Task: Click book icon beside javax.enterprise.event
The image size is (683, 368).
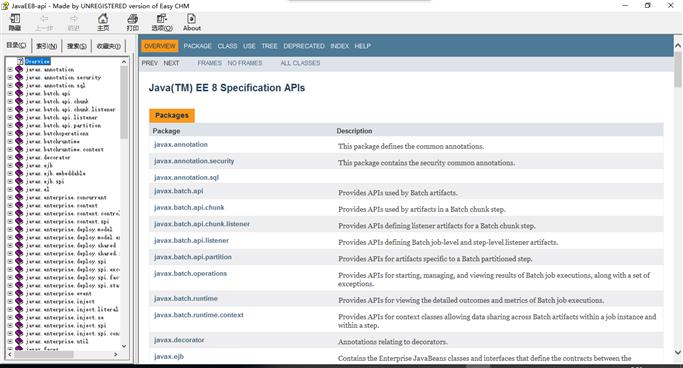Action: pos(19,294)
